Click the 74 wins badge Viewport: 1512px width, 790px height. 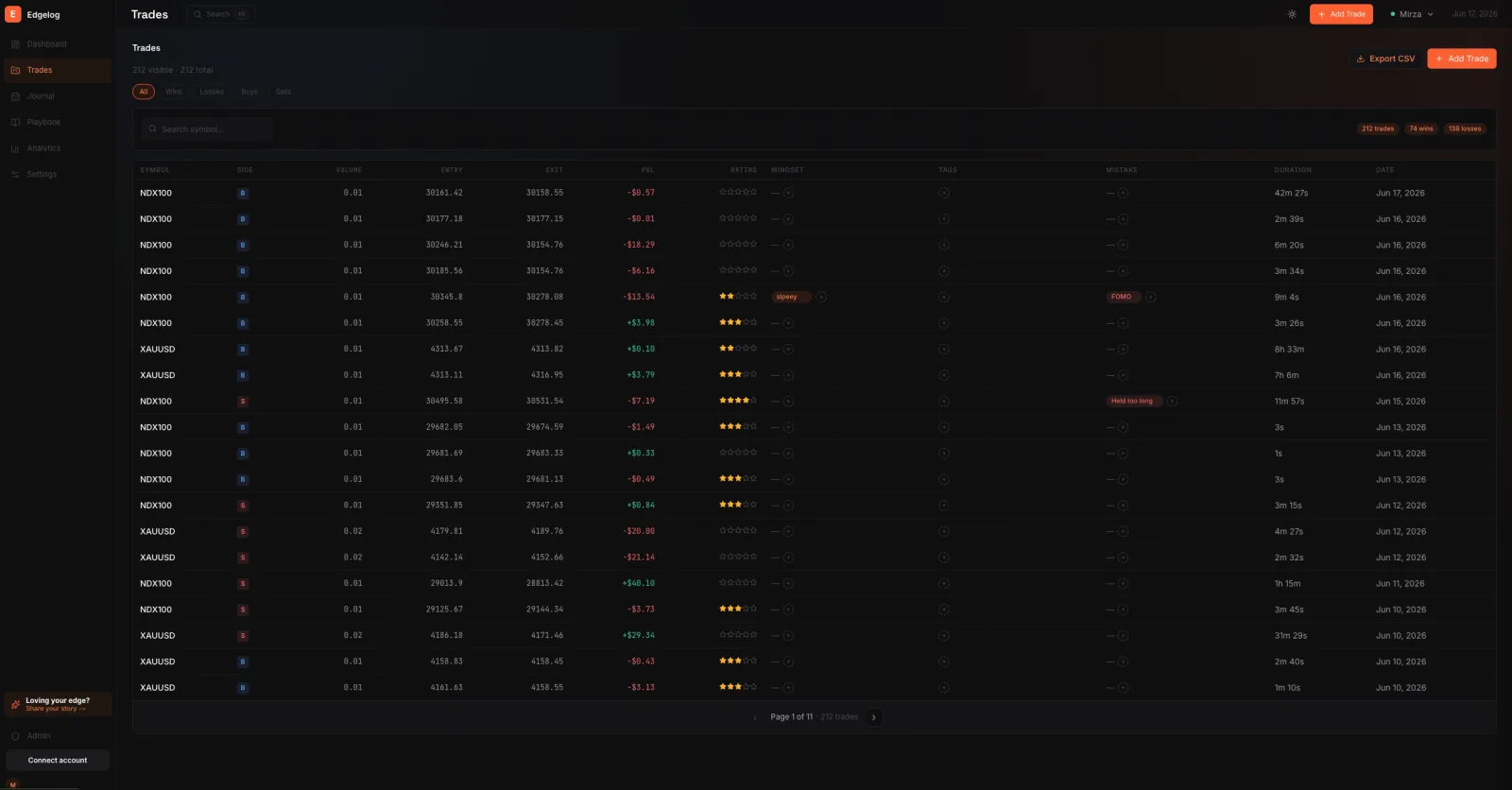(x=1421, y=129)
